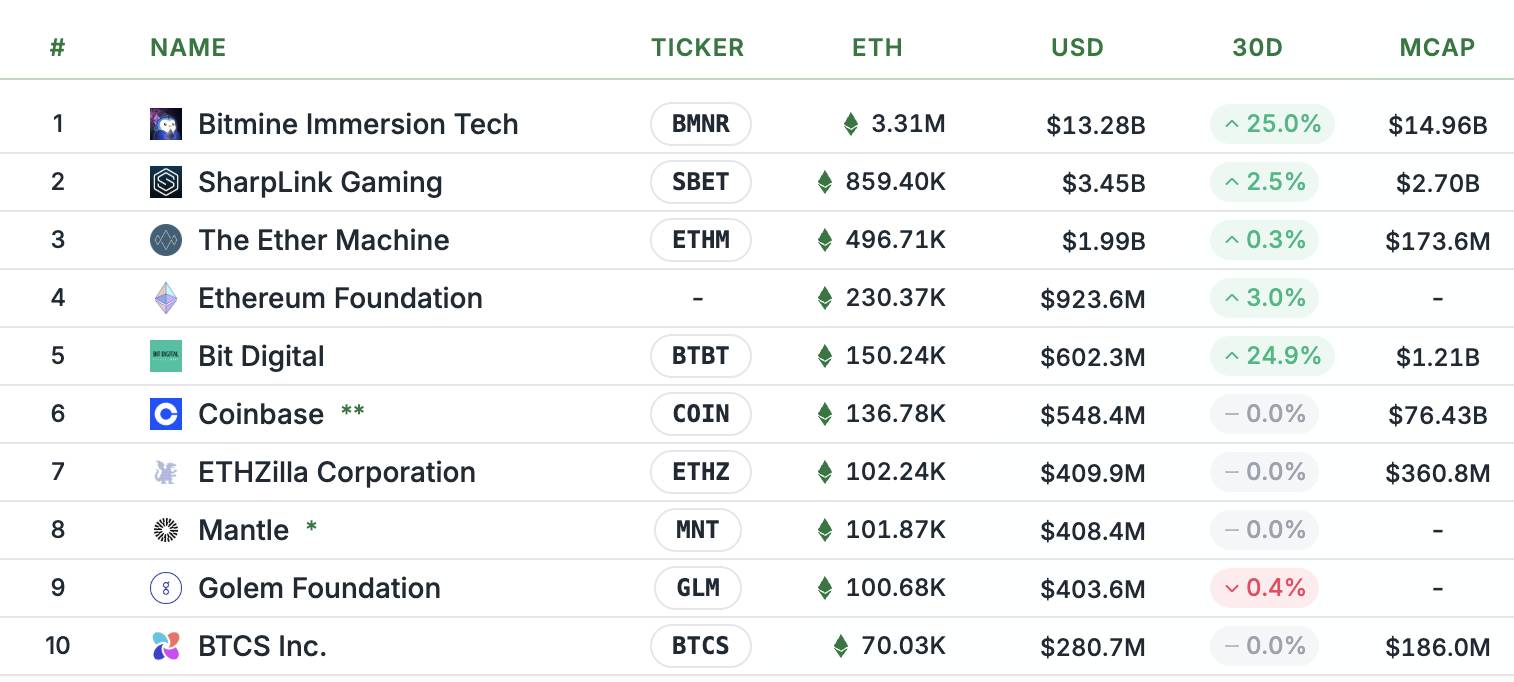The height and width of the screenshot is (682, 1514).
Task: Click the red 0.4% change badge
Action: pyautogui.click(x=1264, y=588)
